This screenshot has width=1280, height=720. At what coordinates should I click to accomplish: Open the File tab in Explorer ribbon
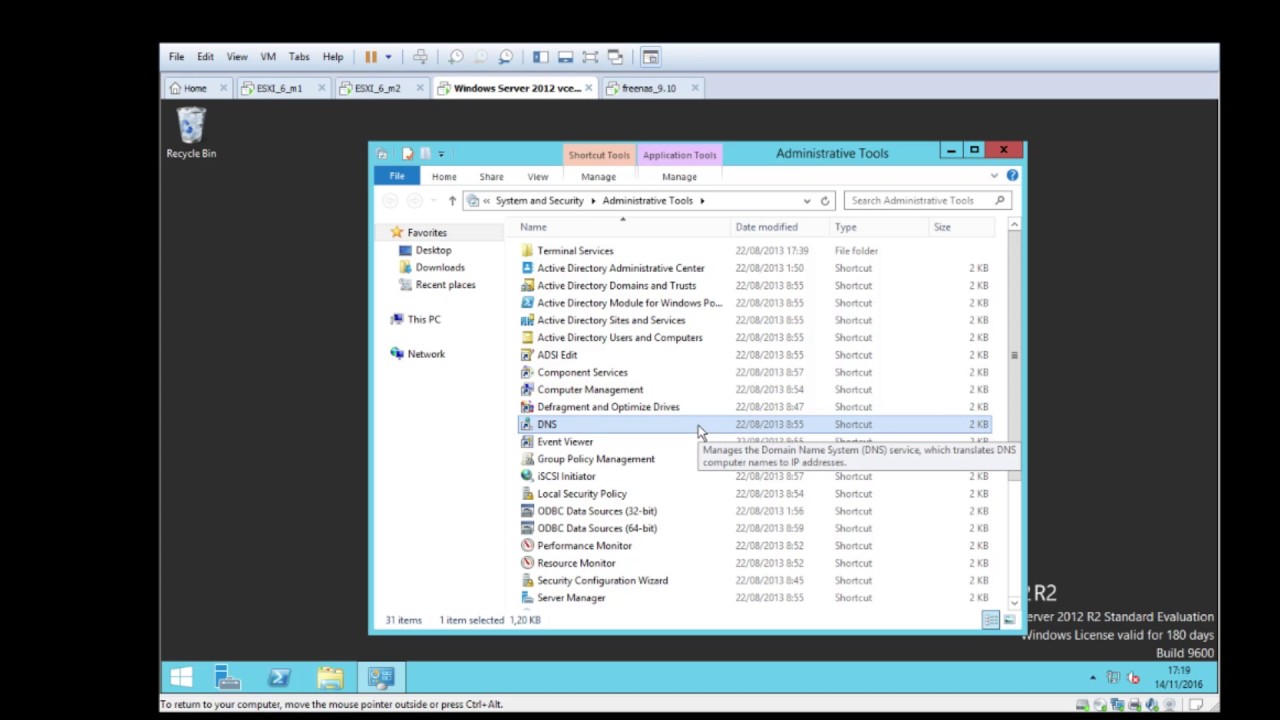pyautogui.click(x=397, y=177)
